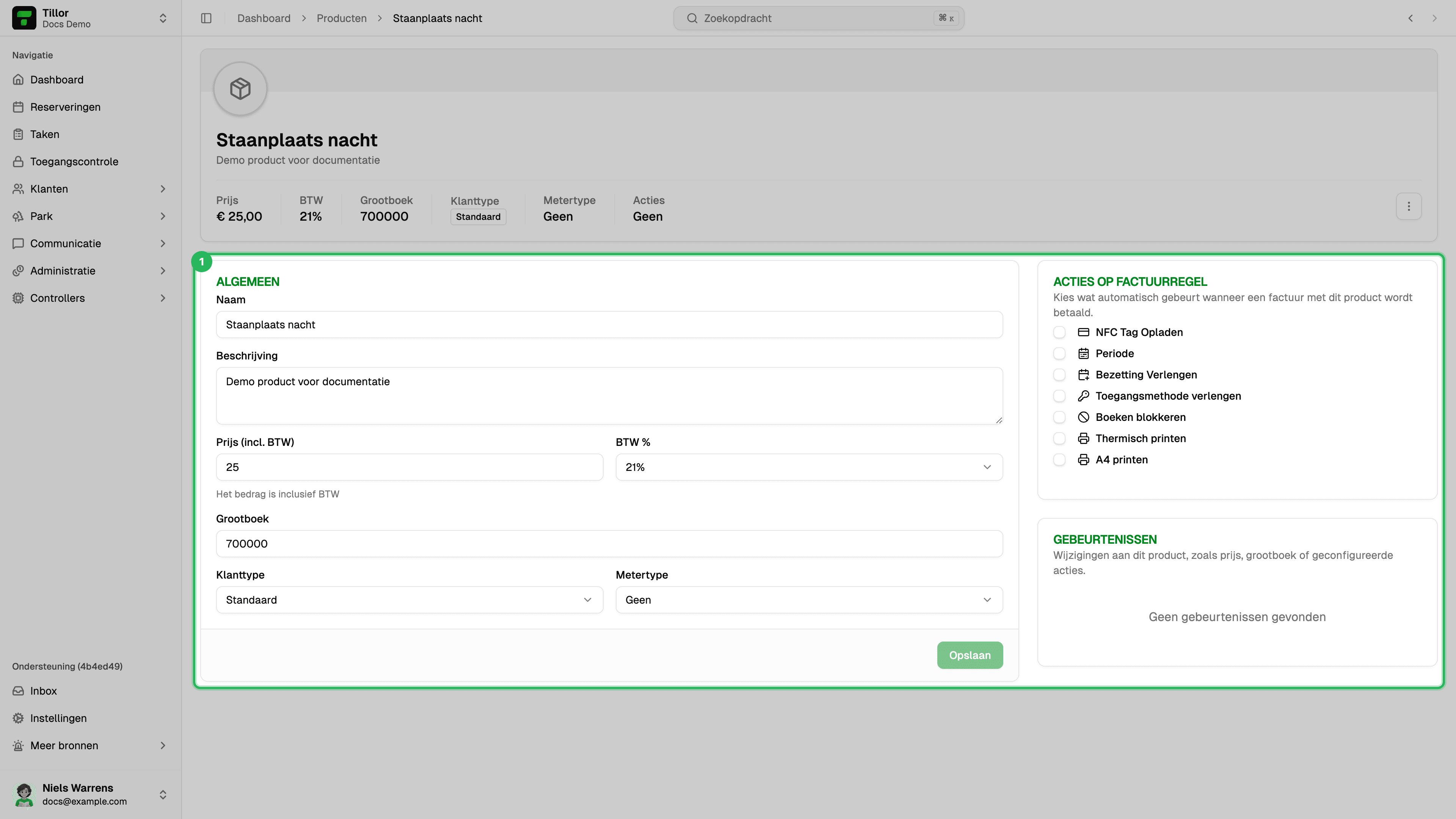Click the Meer bronnen siren icon
This screenshot has height=819, width=1456.
(18, 745)
